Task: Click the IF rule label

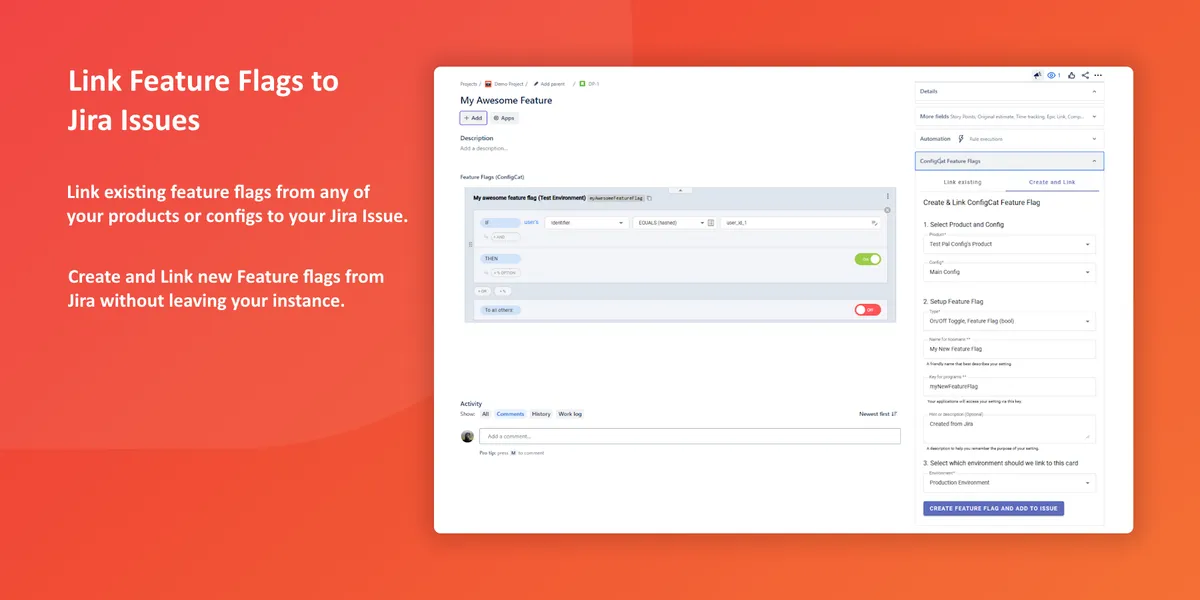Action: pyautogui.click(x=500, y=223)
